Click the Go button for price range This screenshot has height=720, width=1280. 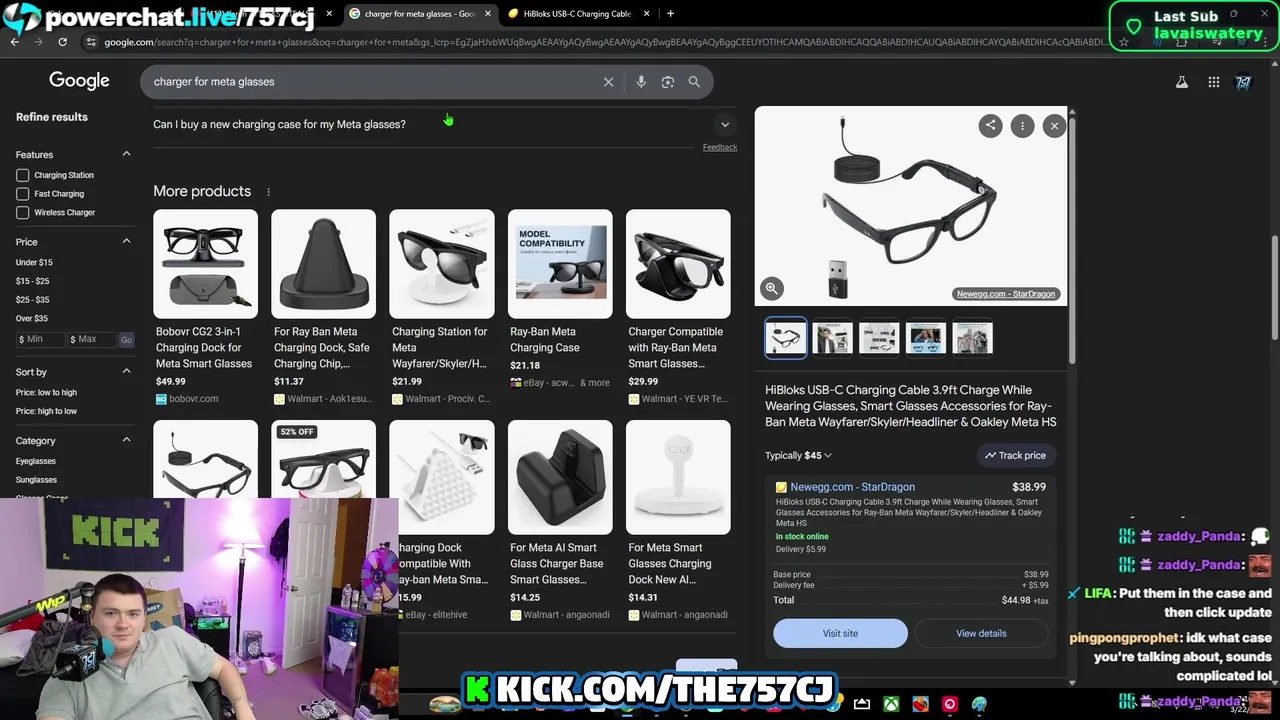pos(126,340)
